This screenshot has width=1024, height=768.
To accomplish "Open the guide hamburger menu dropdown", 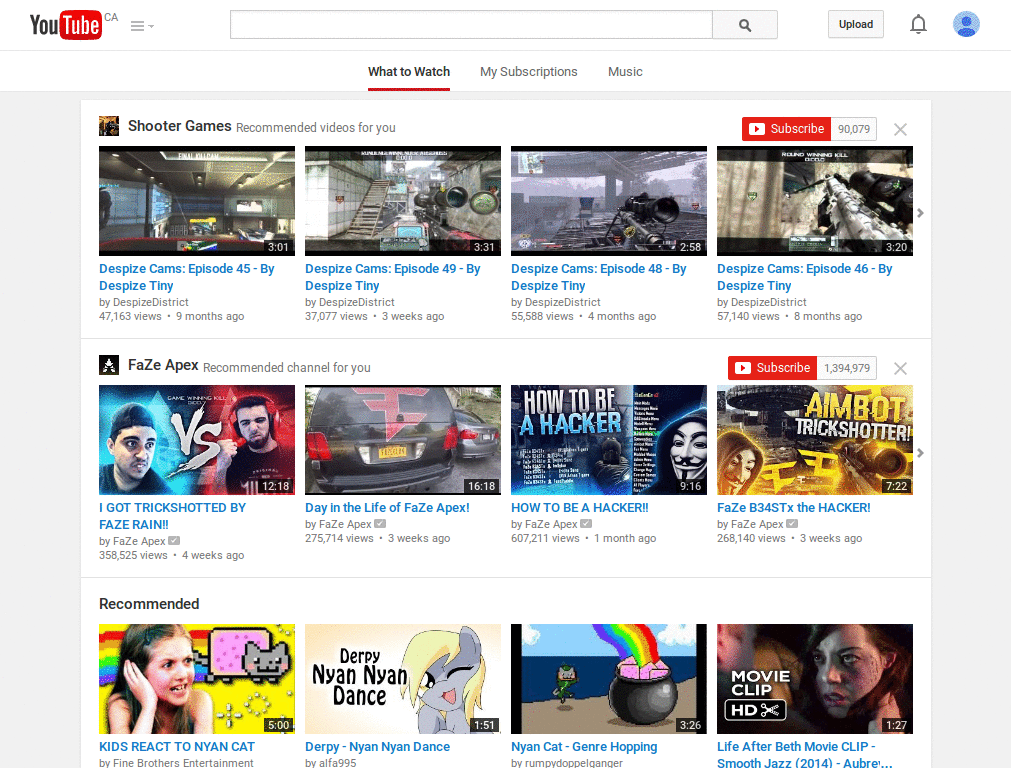I will (x=142, y=26).
